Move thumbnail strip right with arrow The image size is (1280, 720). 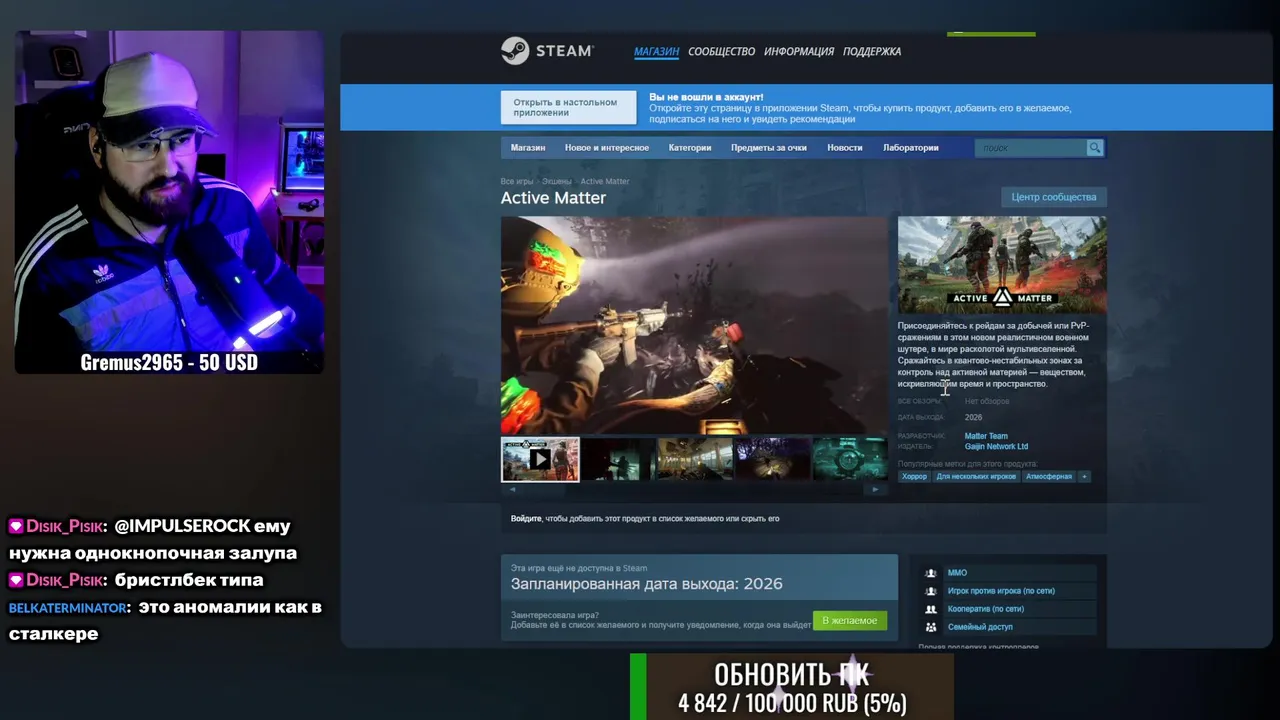pyautogui.click(x=875, y=489)
